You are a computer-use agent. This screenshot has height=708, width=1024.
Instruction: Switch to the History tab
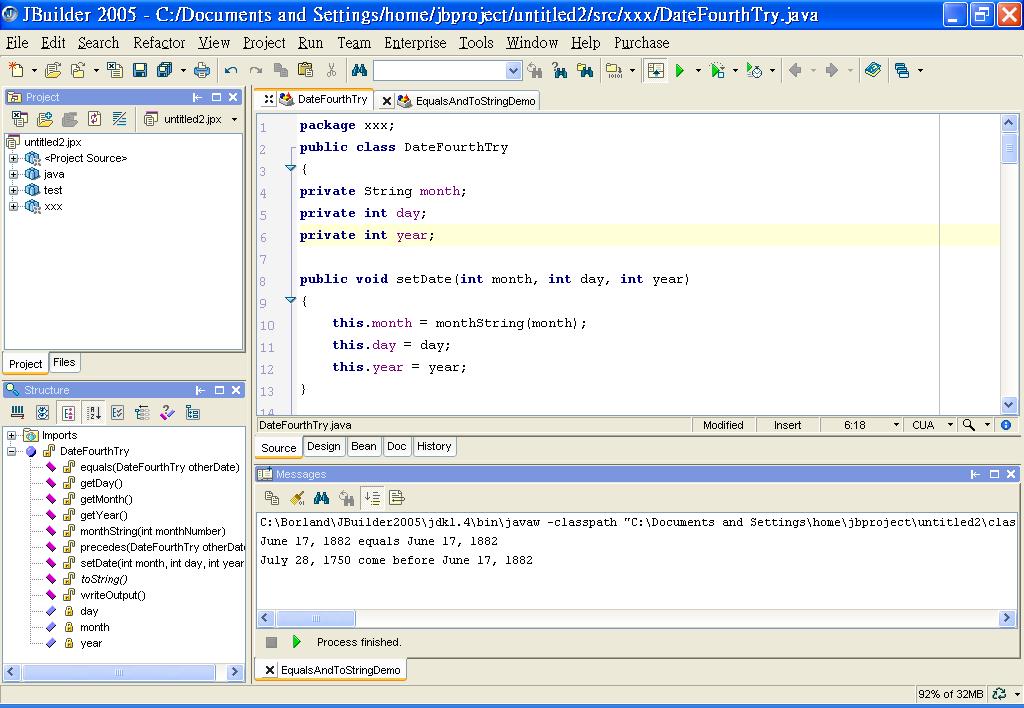pos(434,446)
